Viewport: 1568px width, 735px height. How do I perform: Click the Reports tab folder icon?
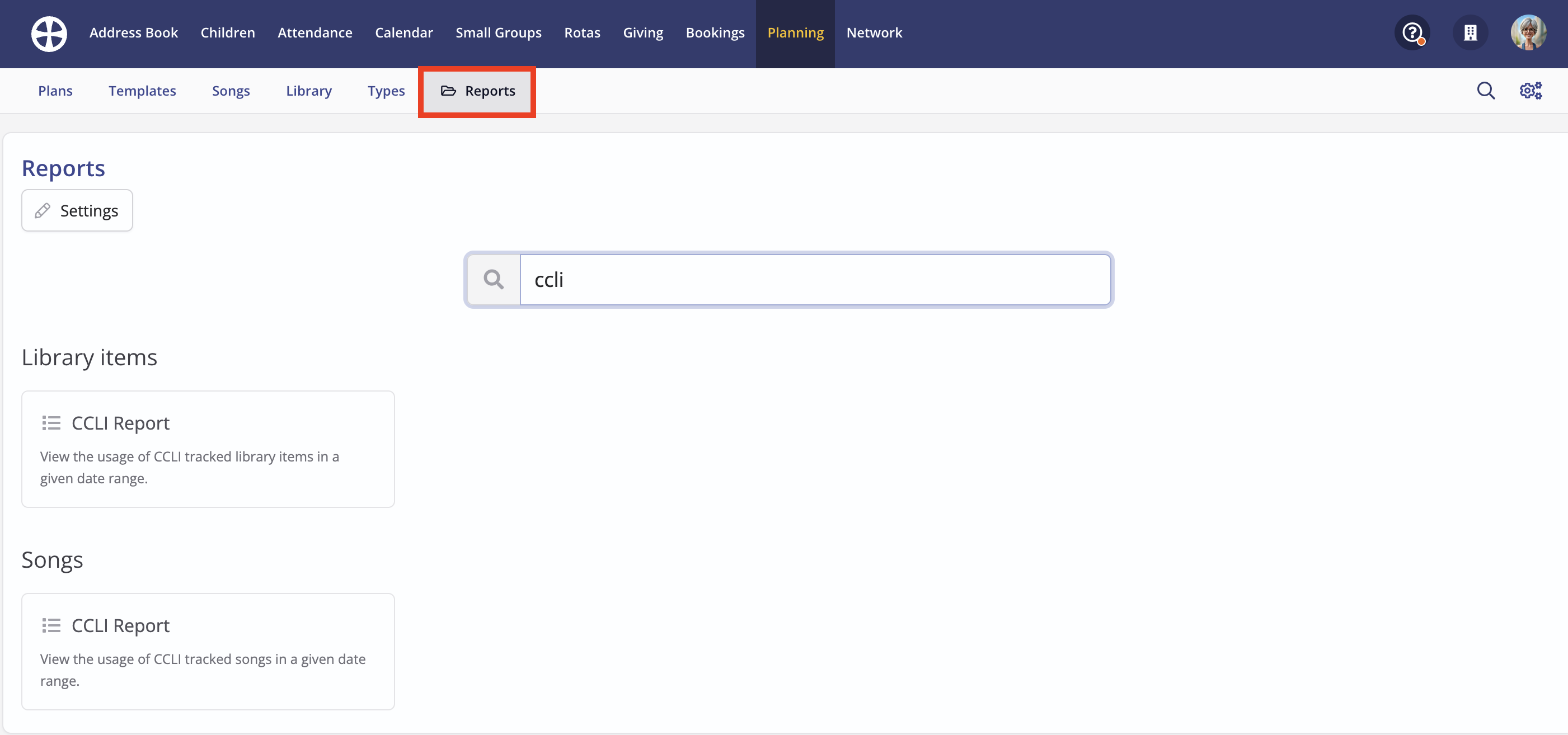pos(449,91)
